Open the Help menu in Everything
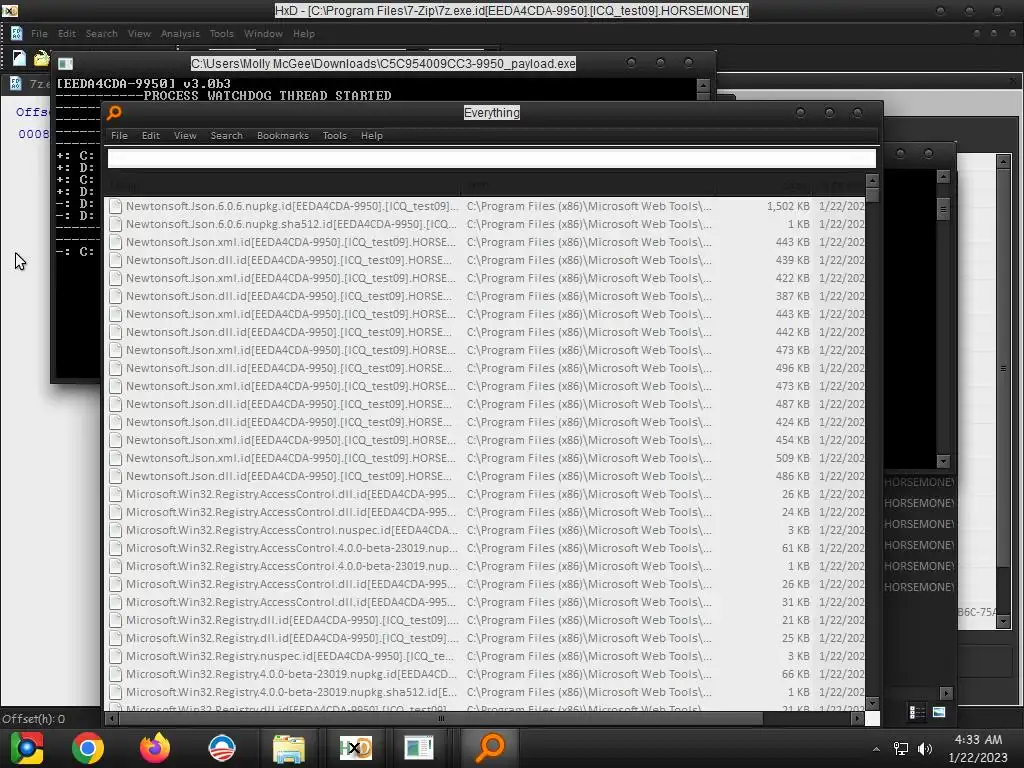The width and height of the screenshot is (1024, 768). coord(372,135)
